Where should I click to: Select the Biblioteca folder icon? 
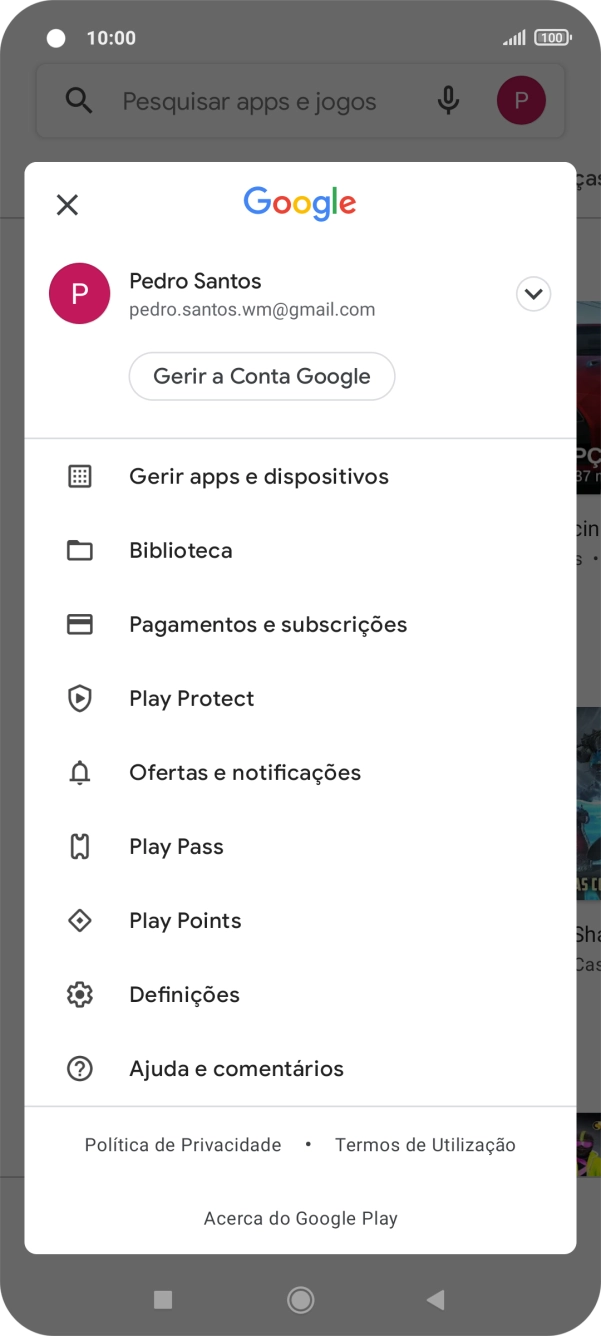point(80,550)
